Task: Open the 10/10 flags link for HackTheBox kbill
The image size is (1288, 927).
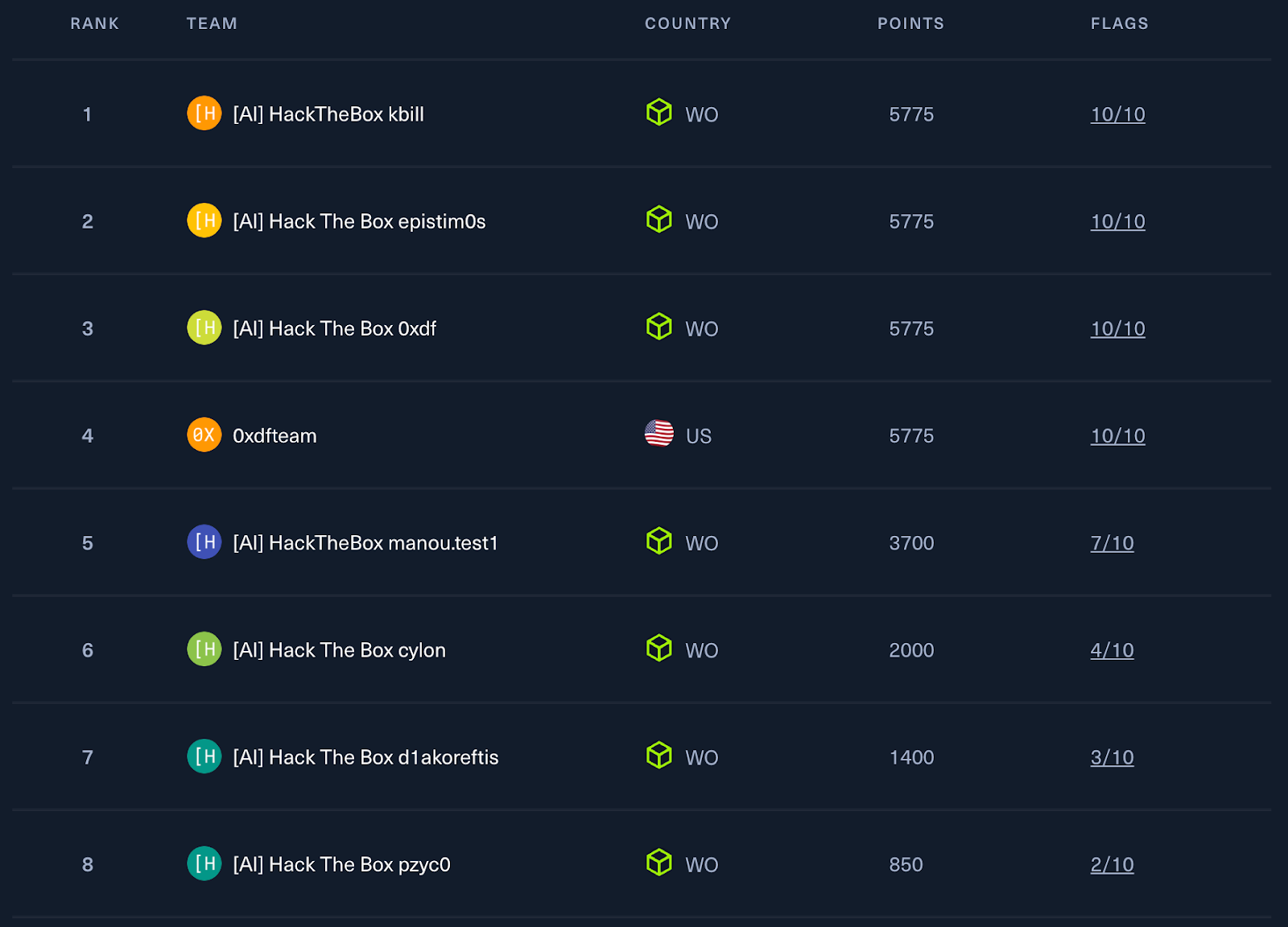Action: (1117, 114)
